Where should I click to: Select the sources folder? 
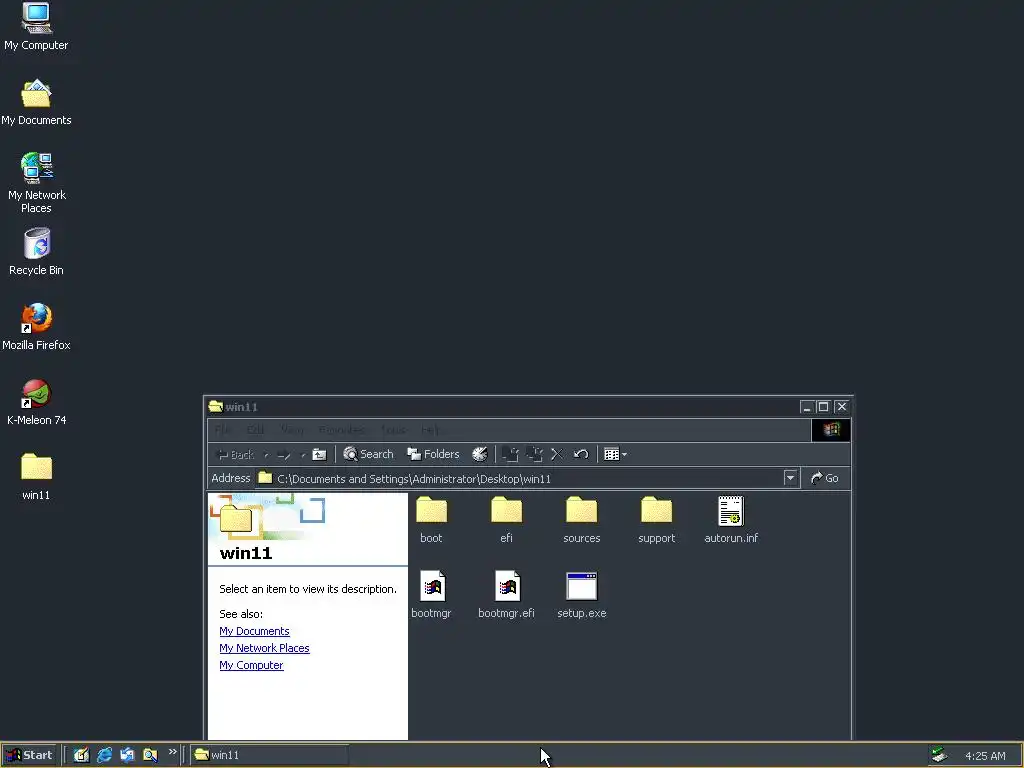(x=581, y=519)
